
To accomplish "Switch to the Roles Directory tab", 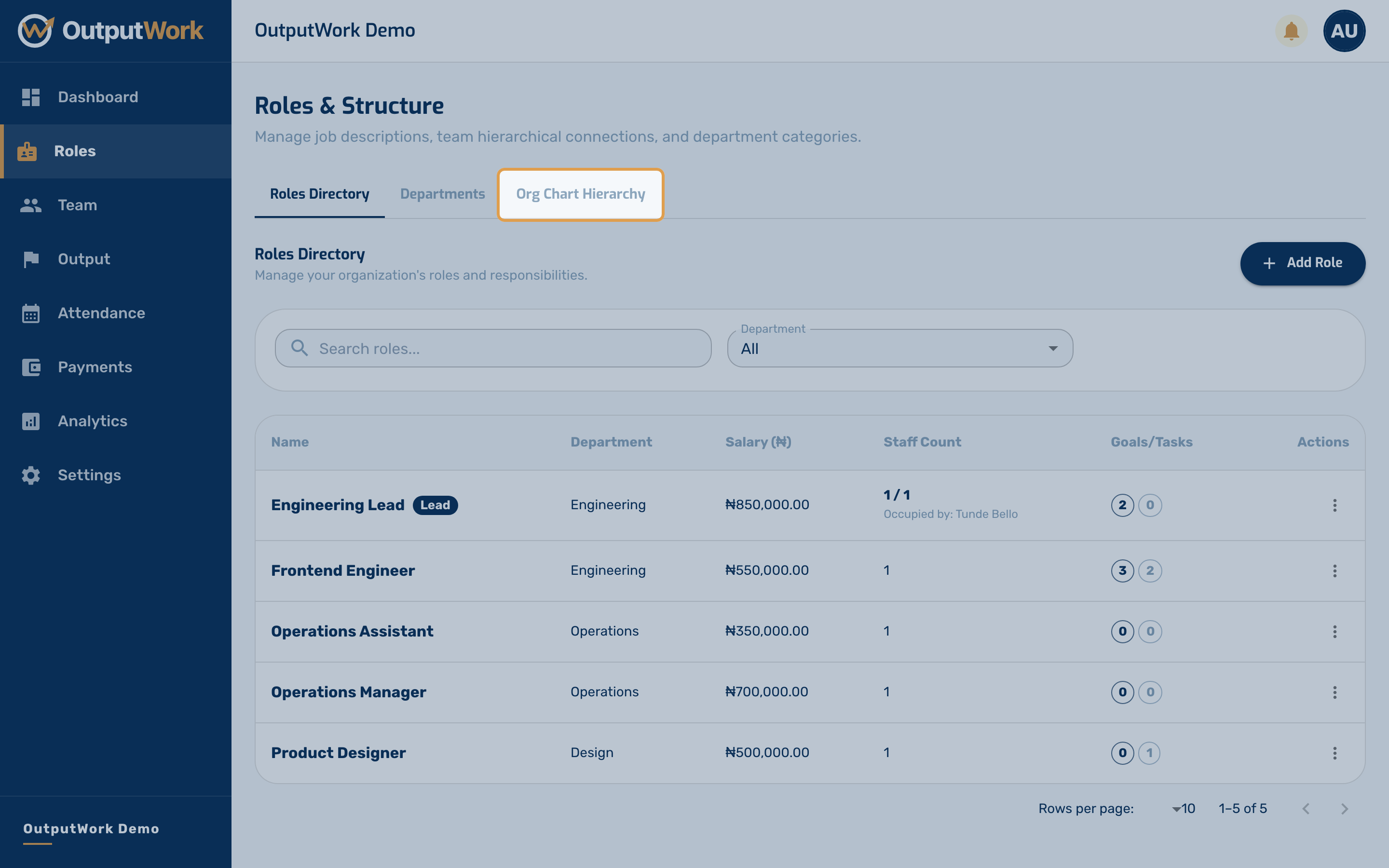I will (x=320, y=194).
